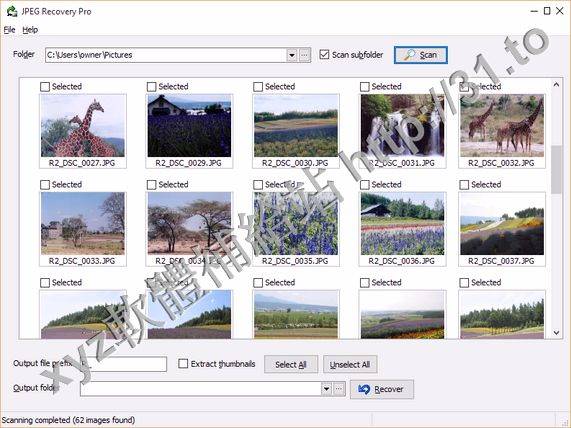Select the R2_DSC_0034 acacia trees thumbnail
Image resolution: width=571 pixels, height=428 pixels.
coord(189,224)
